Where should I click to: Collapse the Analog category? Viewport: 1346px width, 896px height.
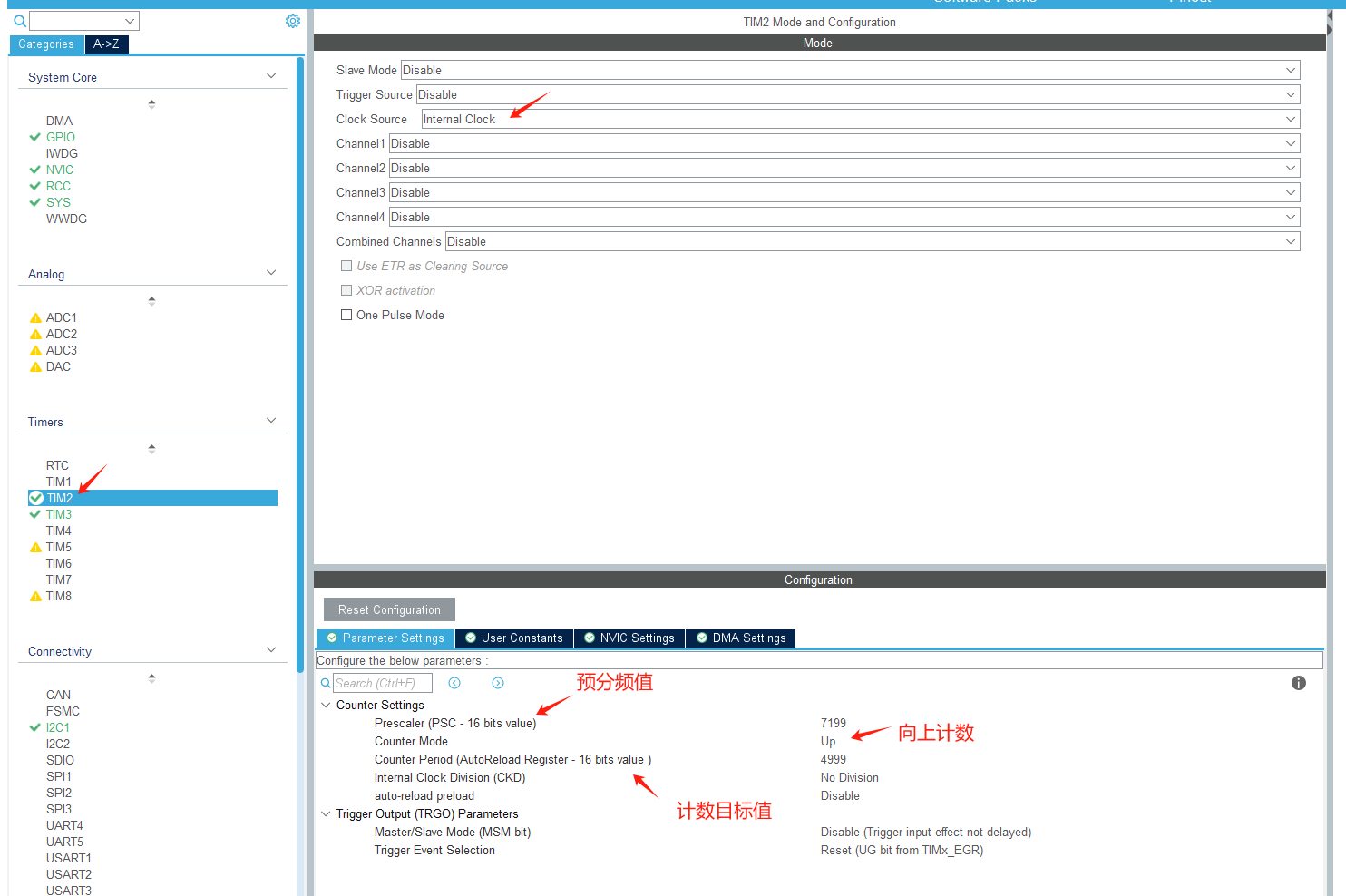(271, 273)
